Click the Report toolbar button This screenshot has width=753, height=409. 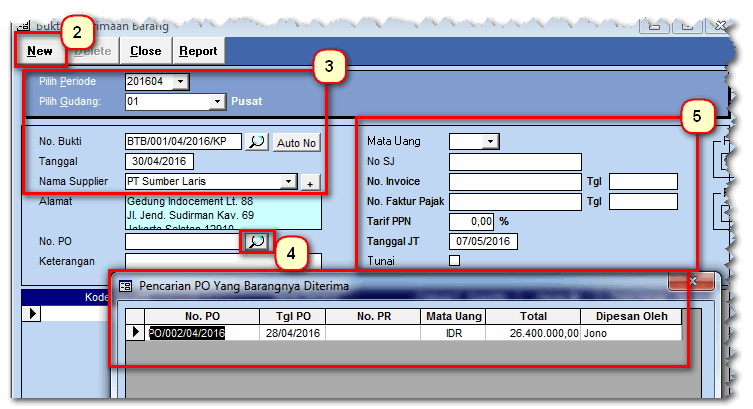pos(197,51)
